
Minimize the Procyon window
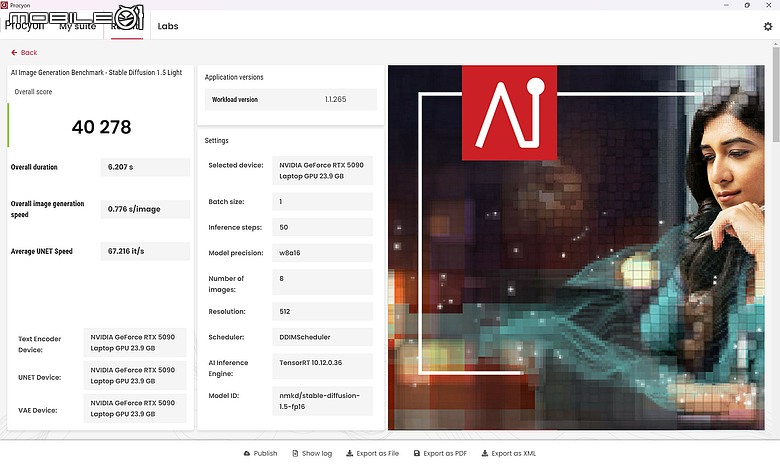coord(726,5)
